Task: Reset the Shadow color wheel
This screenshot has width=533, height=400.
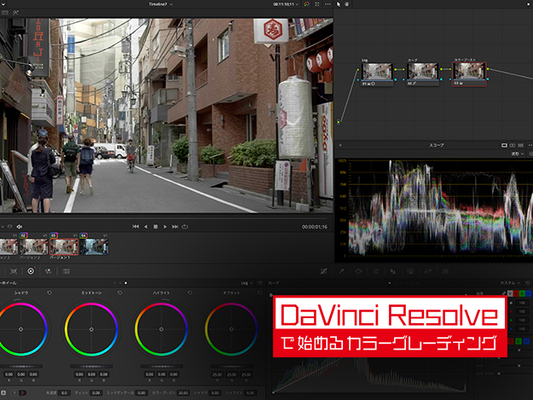Action: click(x=49, y=293)
